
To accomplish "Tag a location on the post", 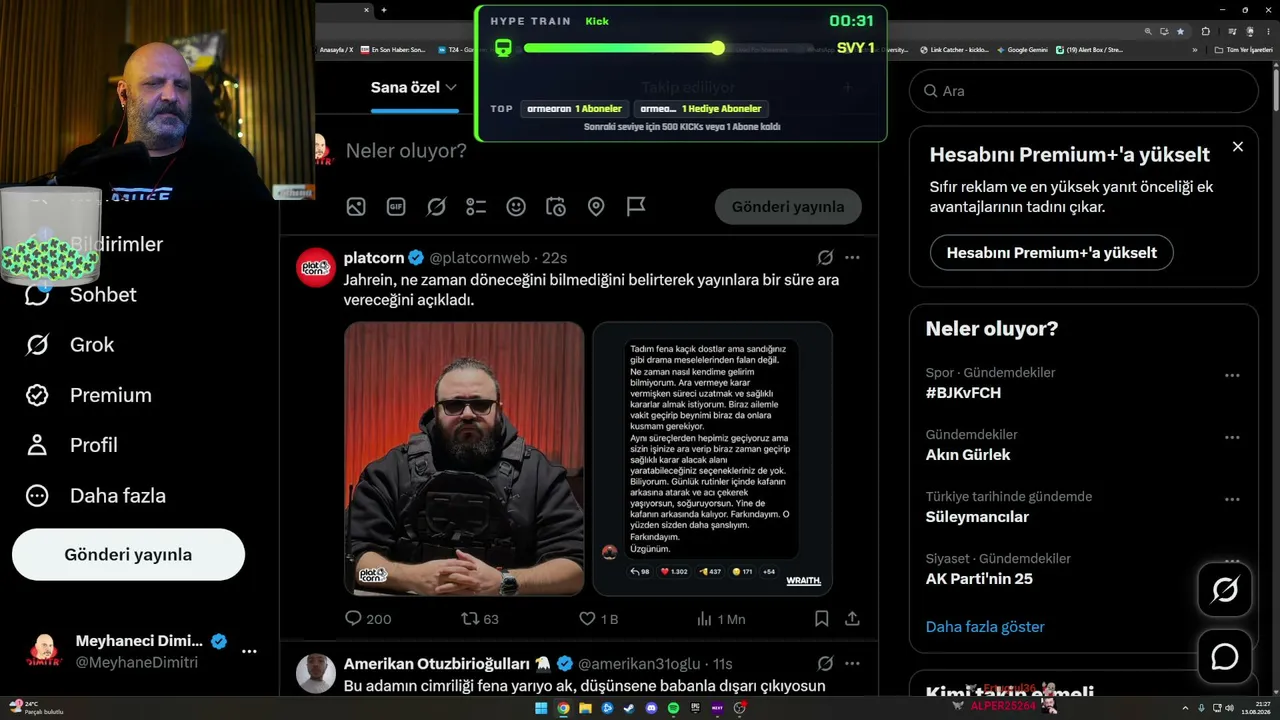I will (596, 207).
